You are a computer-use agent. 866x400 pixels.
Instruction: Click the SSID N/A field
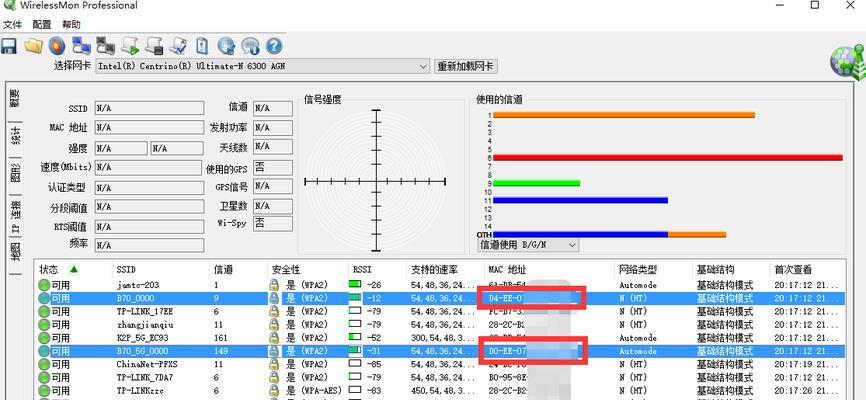pos(149,108)
